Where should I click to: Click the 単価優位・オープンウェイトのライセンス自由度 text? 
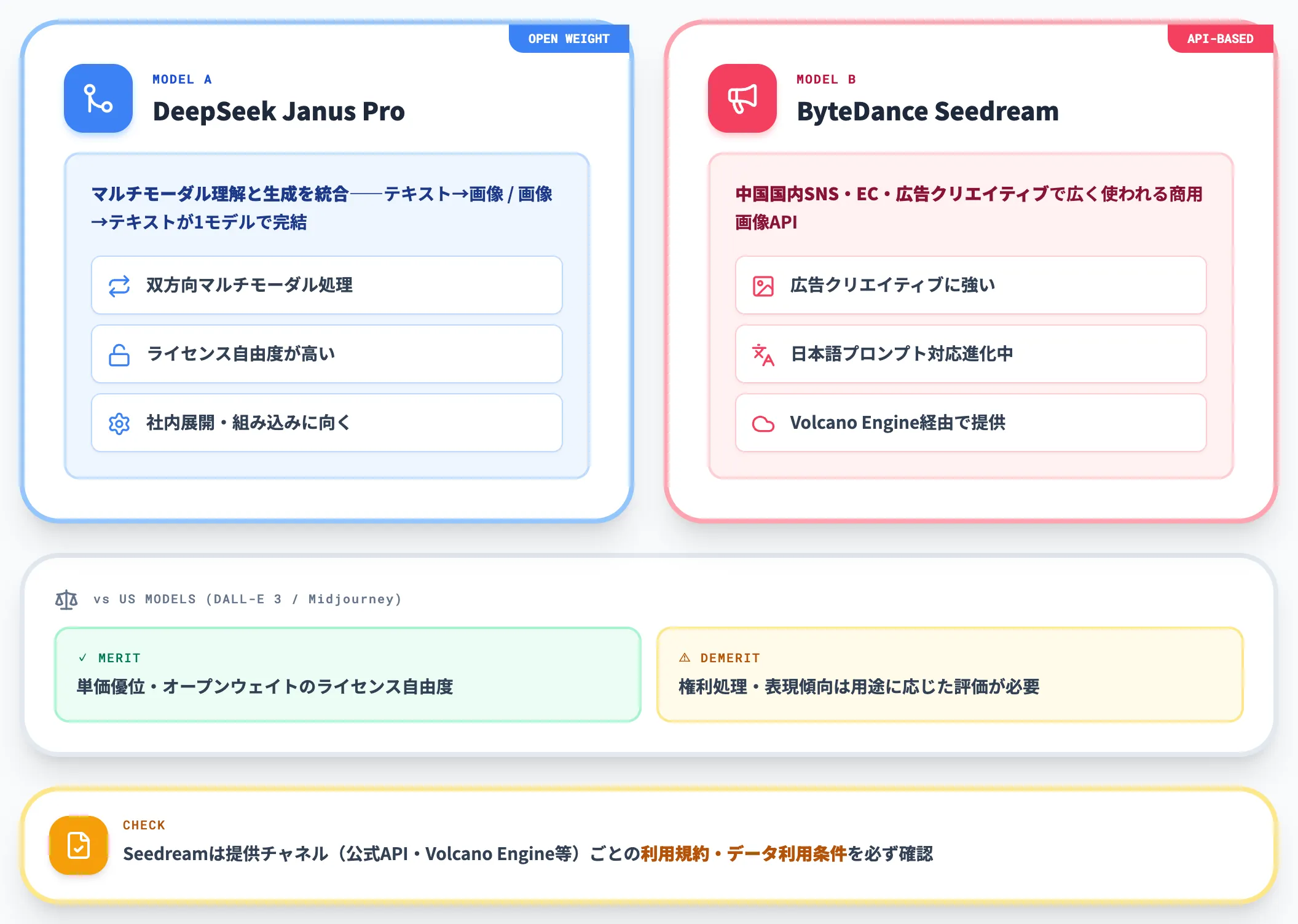[265, 686]
